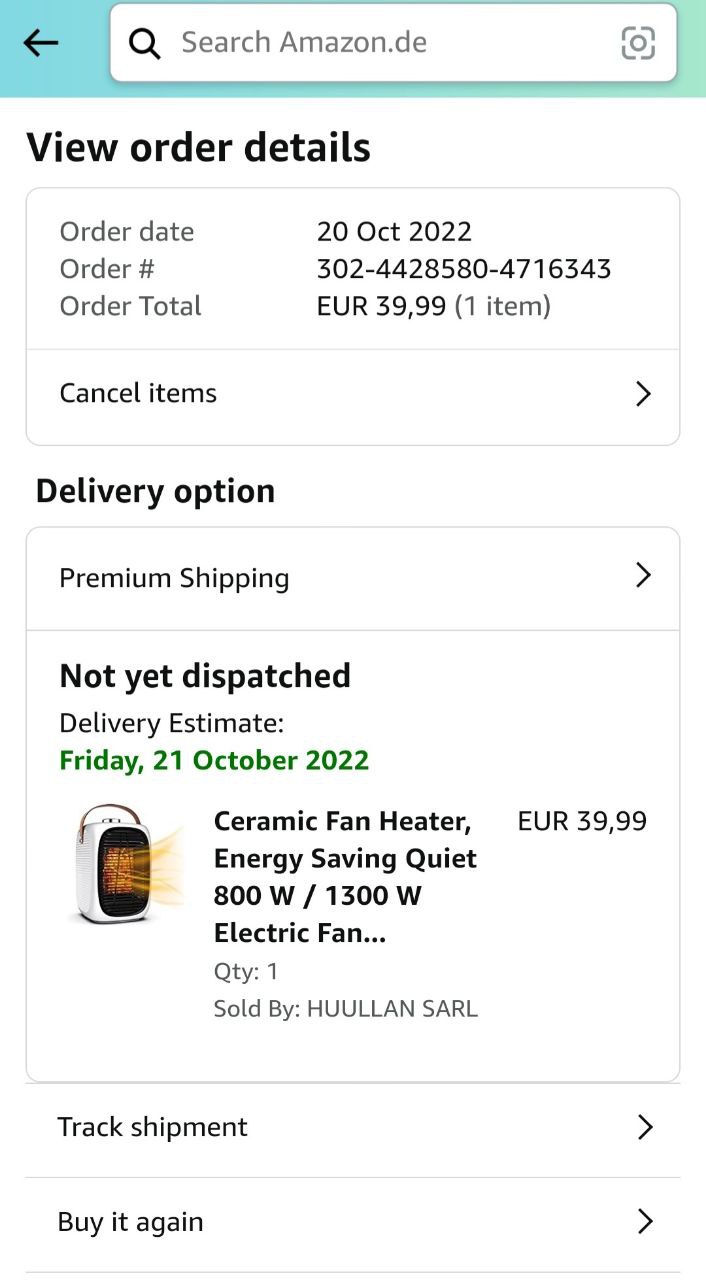Expand the Track shipment chevron

point(645,1128)
